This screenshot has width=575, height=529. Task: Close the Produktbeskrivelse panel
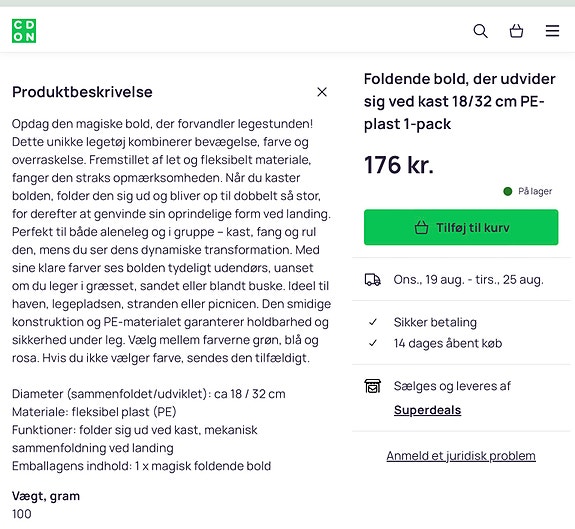pyautogui.click(x=322, y=92)
